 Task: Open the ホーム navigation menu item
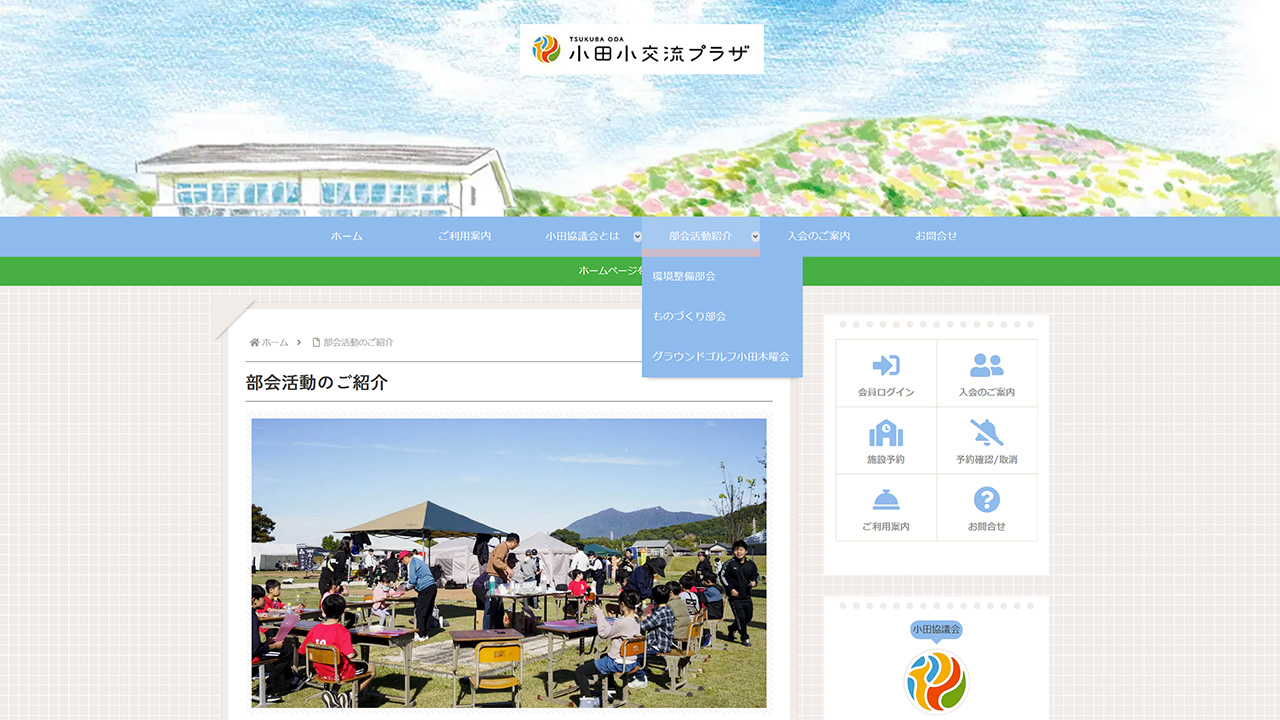pos(345,236)
